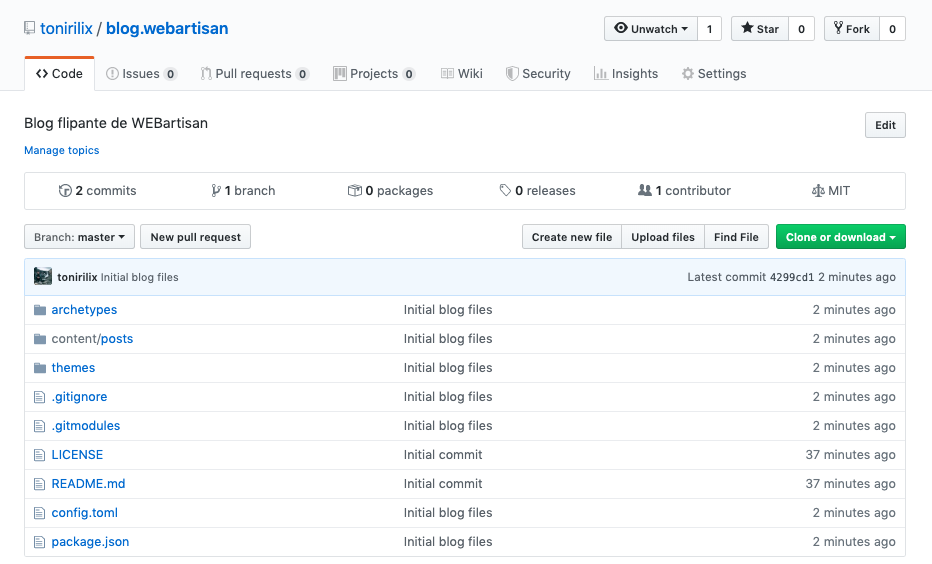Click the Edit description button
This screenshot has width=932, height=564.
[885, 125]
